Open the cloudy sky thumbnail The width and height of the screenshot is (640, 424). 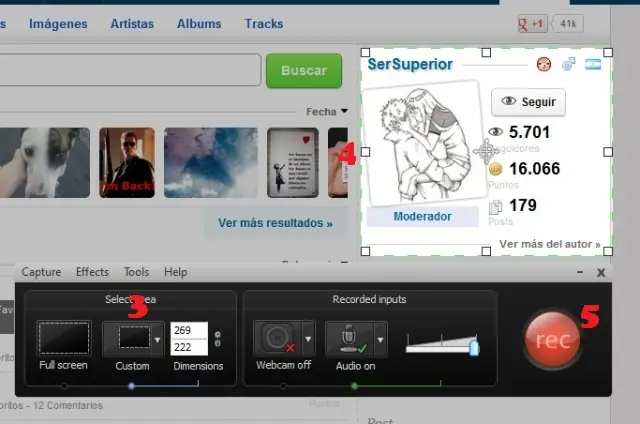(x=211, y=162)
